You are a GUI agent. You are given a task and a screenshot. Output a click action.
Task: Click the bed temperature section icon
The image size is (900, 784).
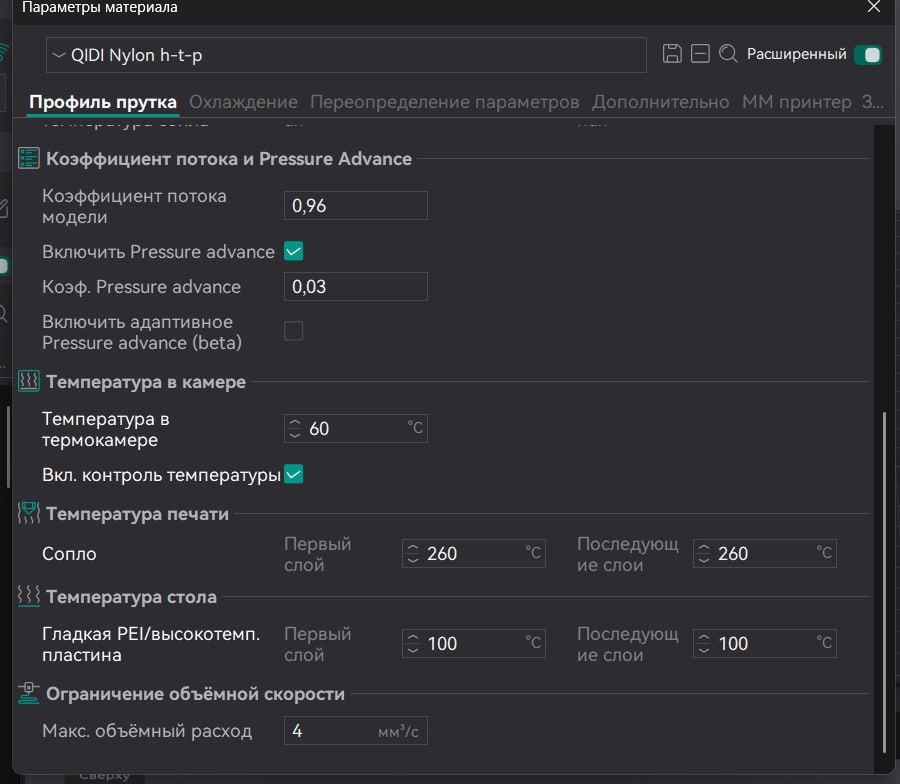(x=29, y=597)
